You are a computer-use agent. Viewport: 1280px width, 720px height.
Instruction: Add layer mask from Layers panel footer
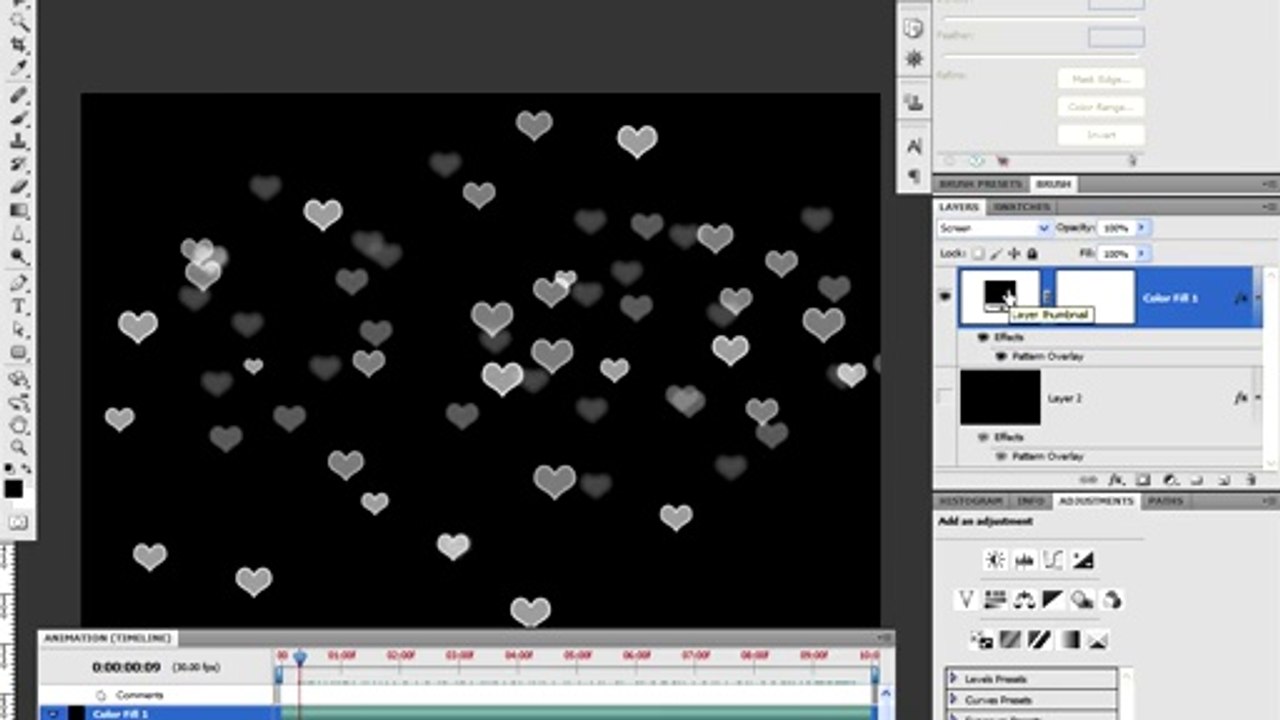1143,481
